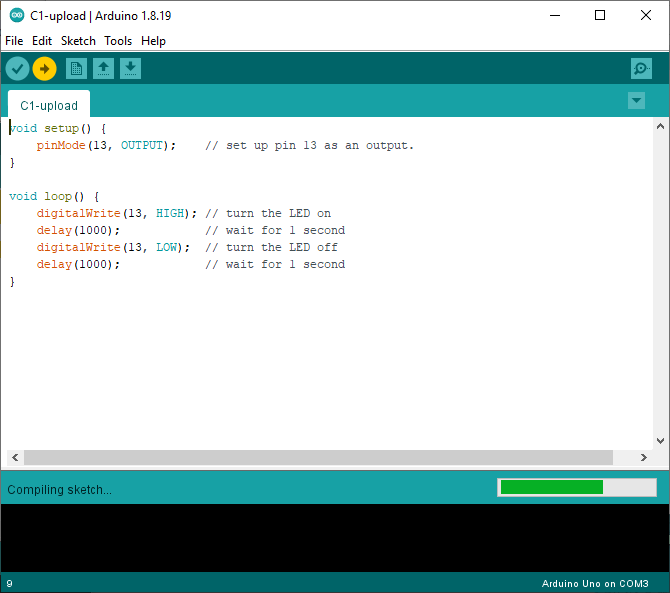Click the 'Compiling sketch...' status message
This screenshot has height=593, width=670.
pos(59,490)
